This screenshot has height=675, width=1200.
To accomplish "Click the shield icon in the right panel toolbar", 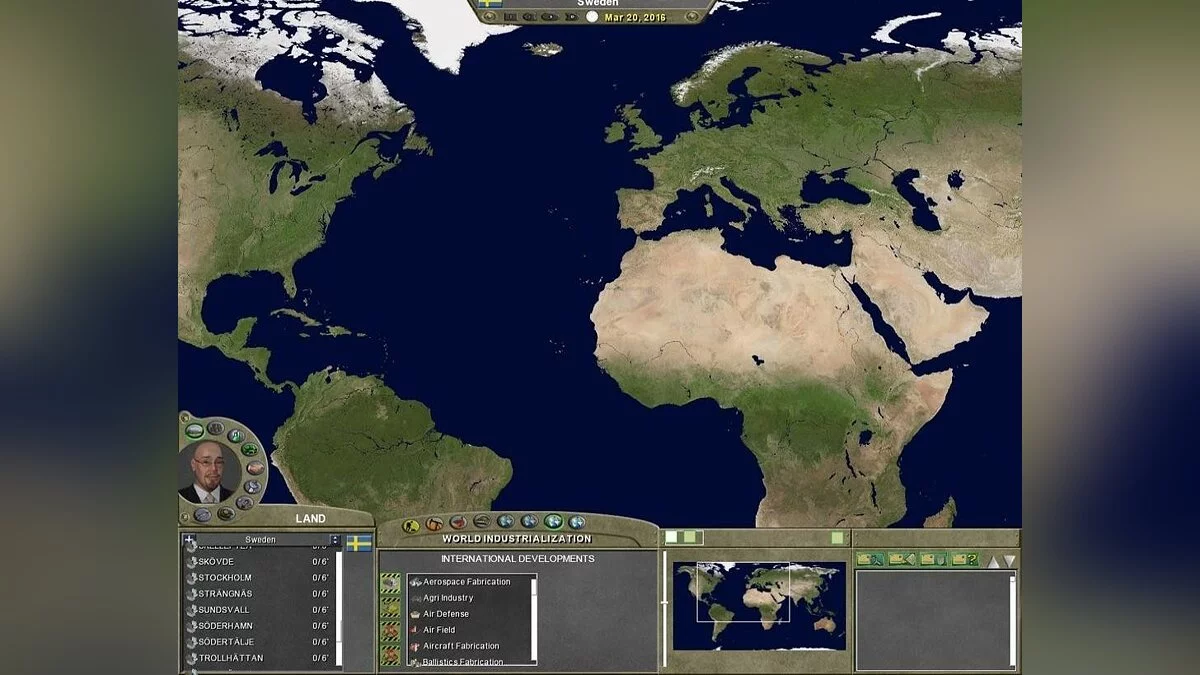I will tap(935, 560).
